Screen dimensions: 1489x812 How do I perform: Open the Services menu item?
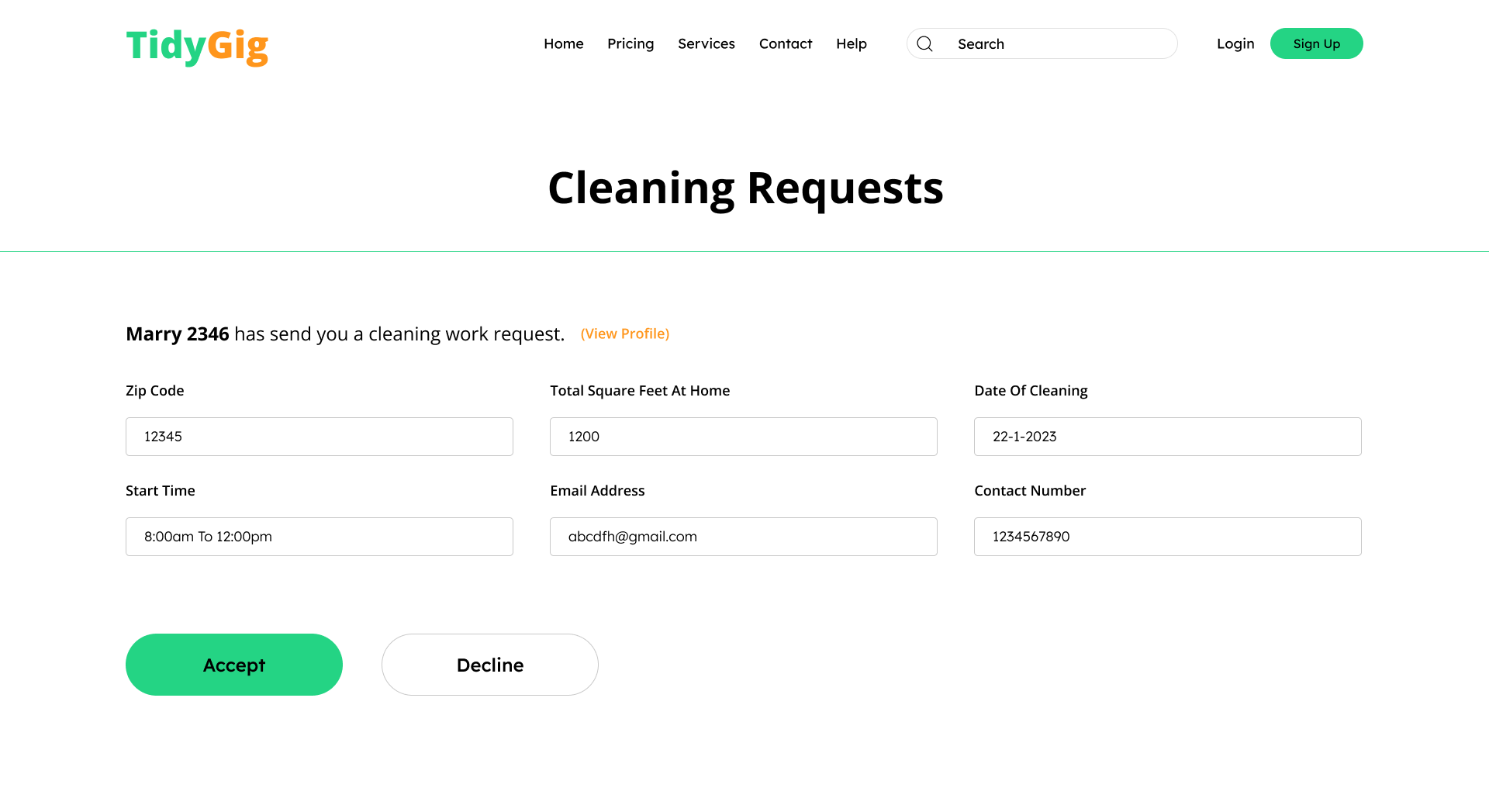coord(706,43)
